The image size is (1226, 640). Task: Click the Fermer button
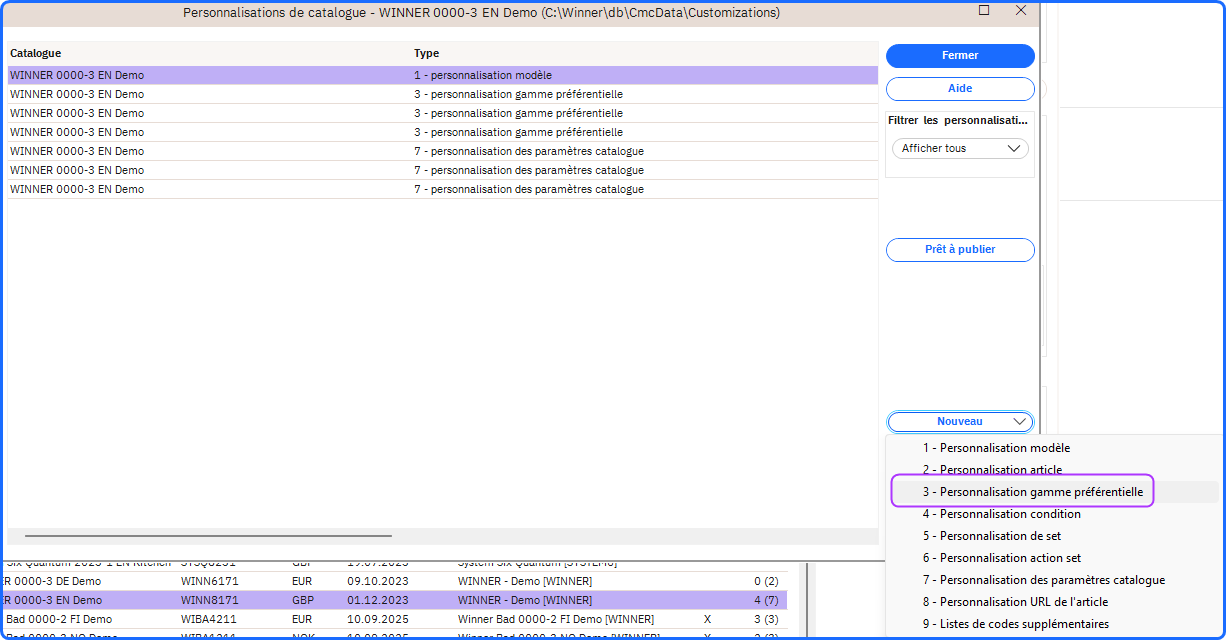960,56
